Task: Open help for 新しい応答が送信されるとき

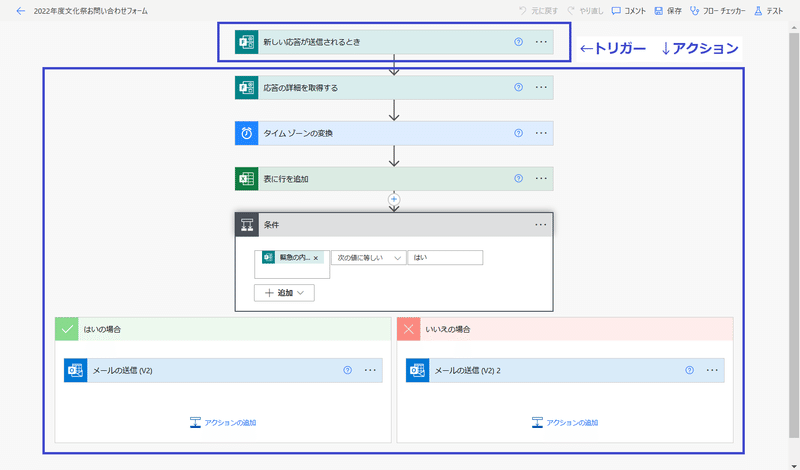Action: coord(518,42)
